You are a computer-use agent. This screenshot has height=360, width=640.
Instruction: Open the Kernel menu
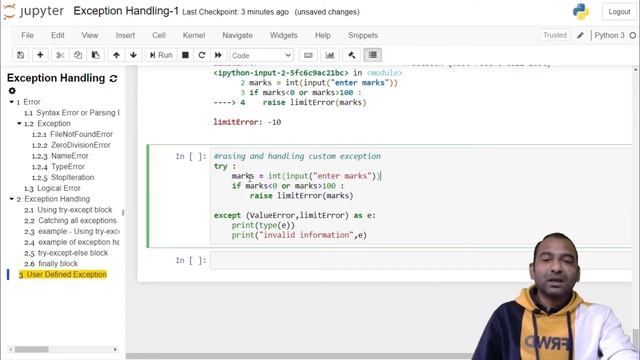(194, 36)
